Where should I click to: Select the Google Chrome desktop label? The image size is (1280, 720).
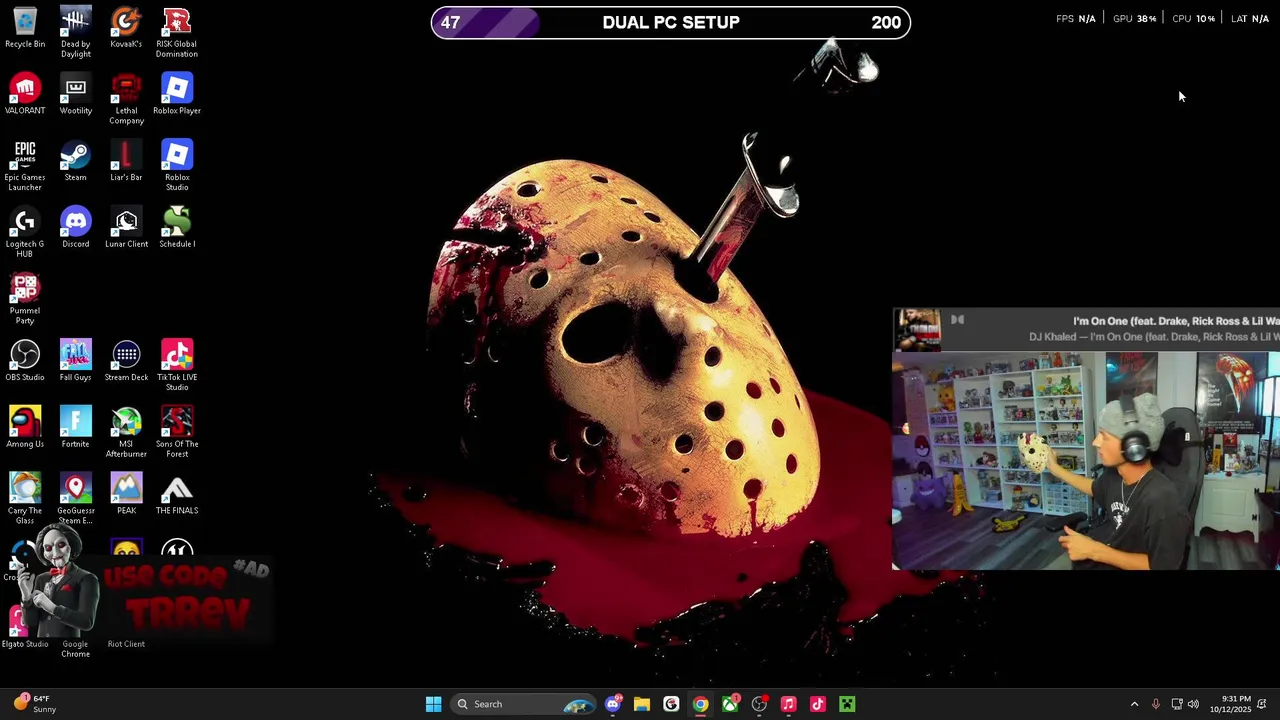(x=76, y=649)
